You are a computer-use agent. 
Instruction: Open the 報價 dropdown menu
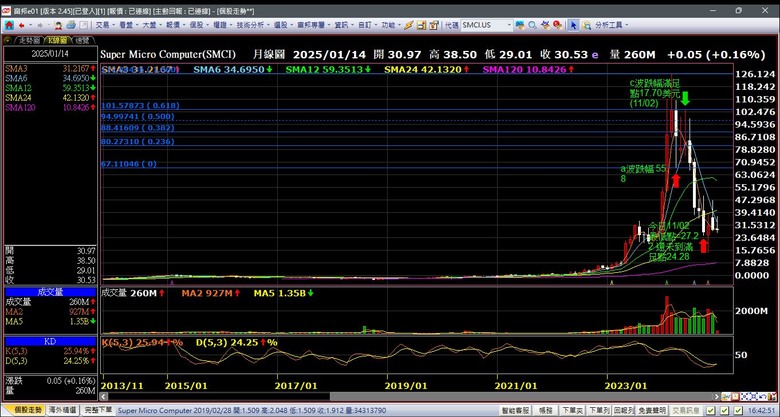click(176, 25)
